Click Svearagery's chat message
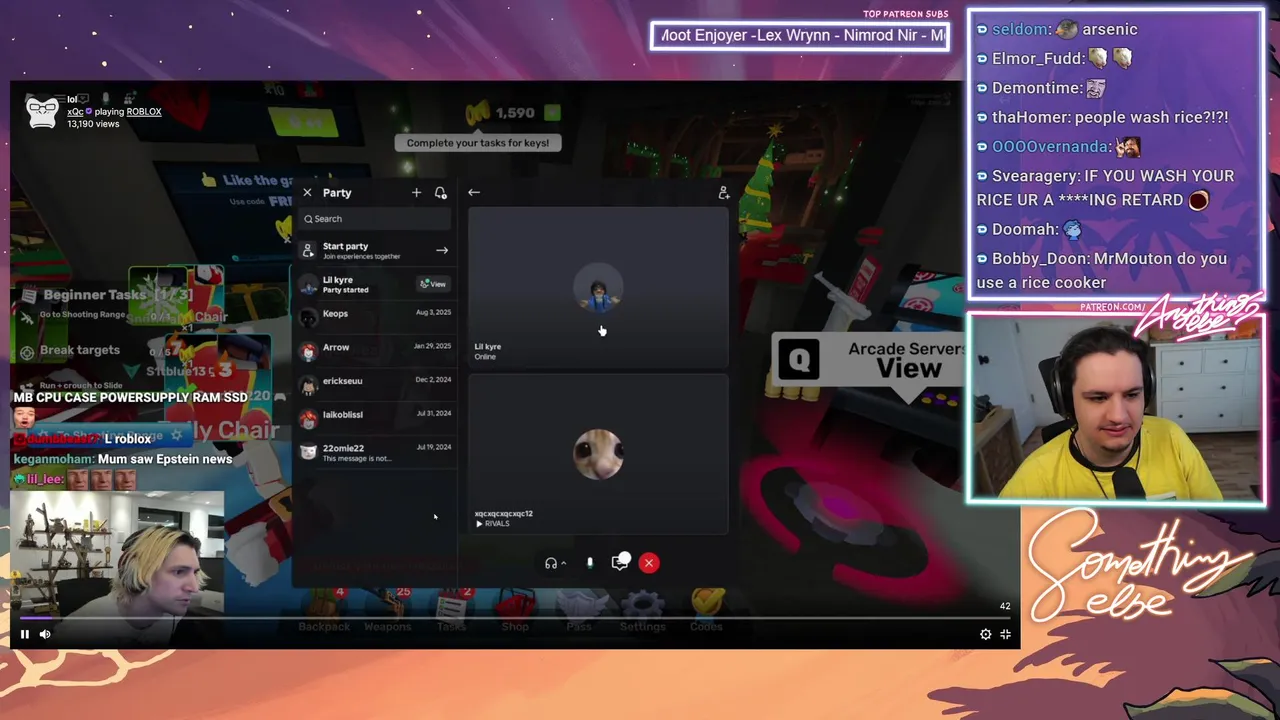1280x720 pixels. (1108, 188)
